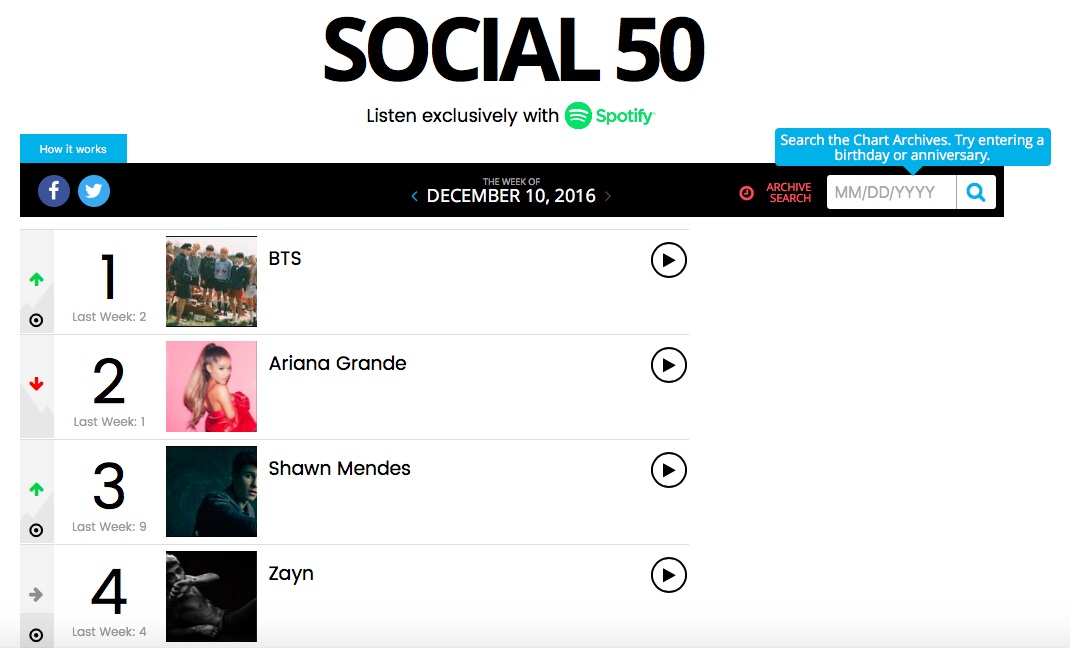Open Ariana Grande artist thumbnail
This screenshot has height=648, width=1070.
211,386
